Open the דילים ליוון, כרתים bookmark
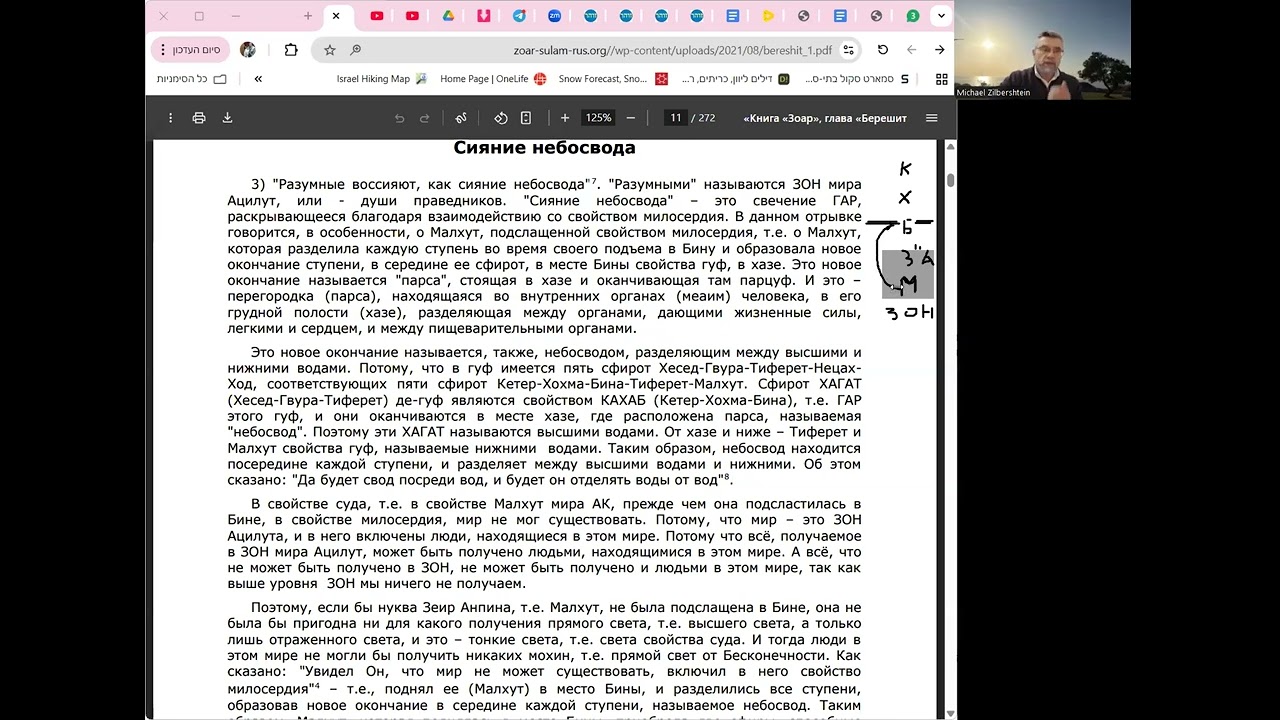The height and width of the screenshot is (720, 1280). tap(735, 79)
